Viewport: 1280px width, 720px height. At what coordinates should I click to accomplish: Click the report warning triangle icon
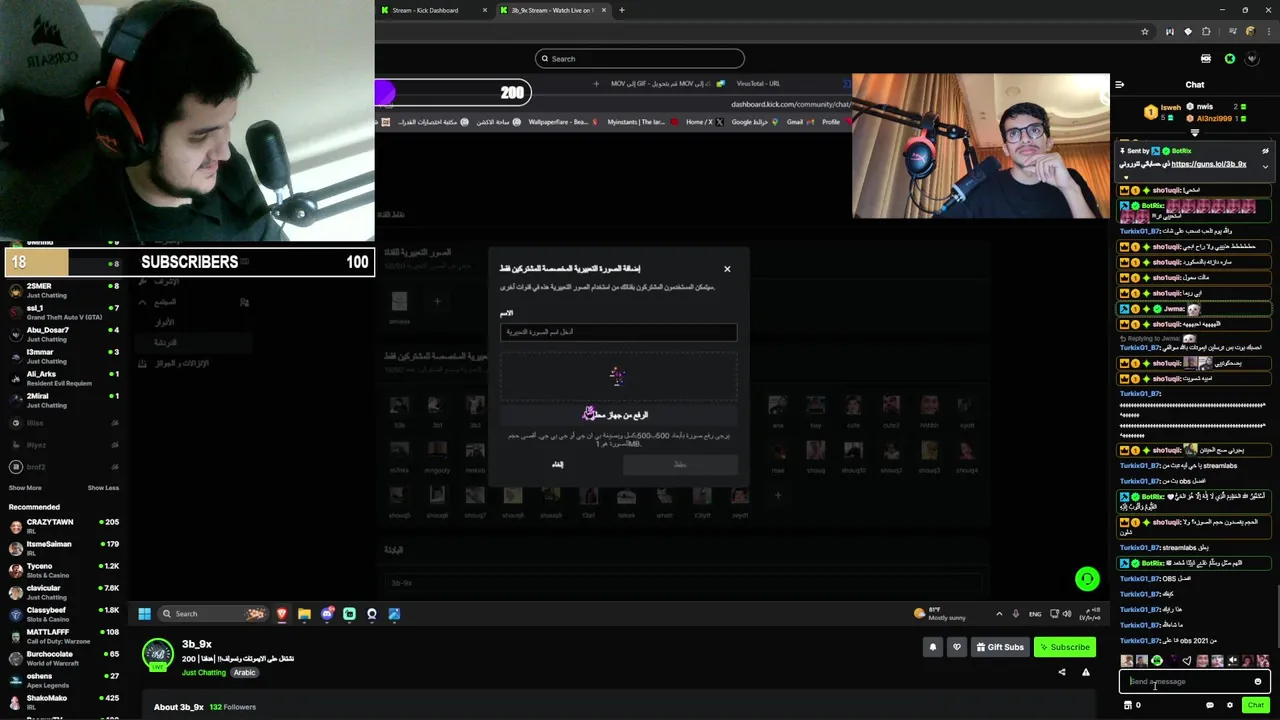pyautogui.click(x=1086, y=672)
